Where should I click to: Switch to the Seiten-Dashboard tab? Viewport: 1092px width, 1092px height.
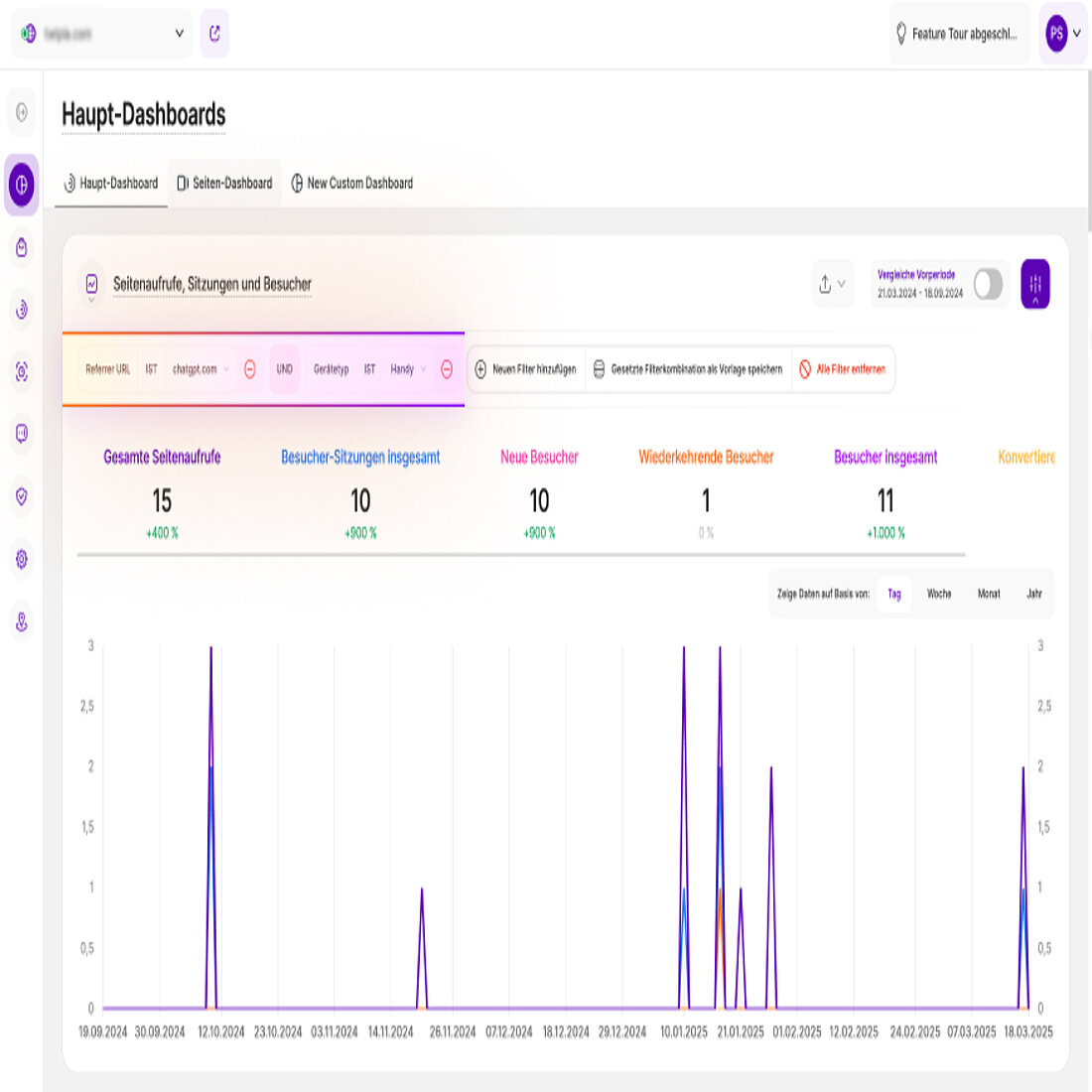(x=225, y=183)
